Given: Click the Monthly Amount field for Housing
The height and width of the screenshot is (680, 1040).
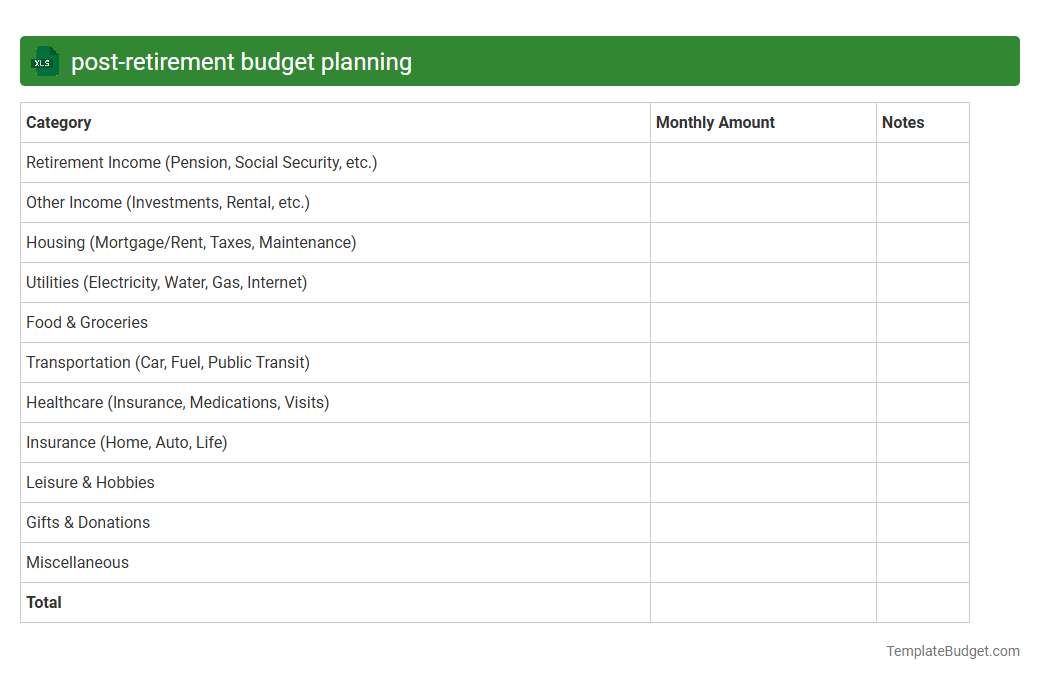Looking at the screenshot, I should 763,242.
